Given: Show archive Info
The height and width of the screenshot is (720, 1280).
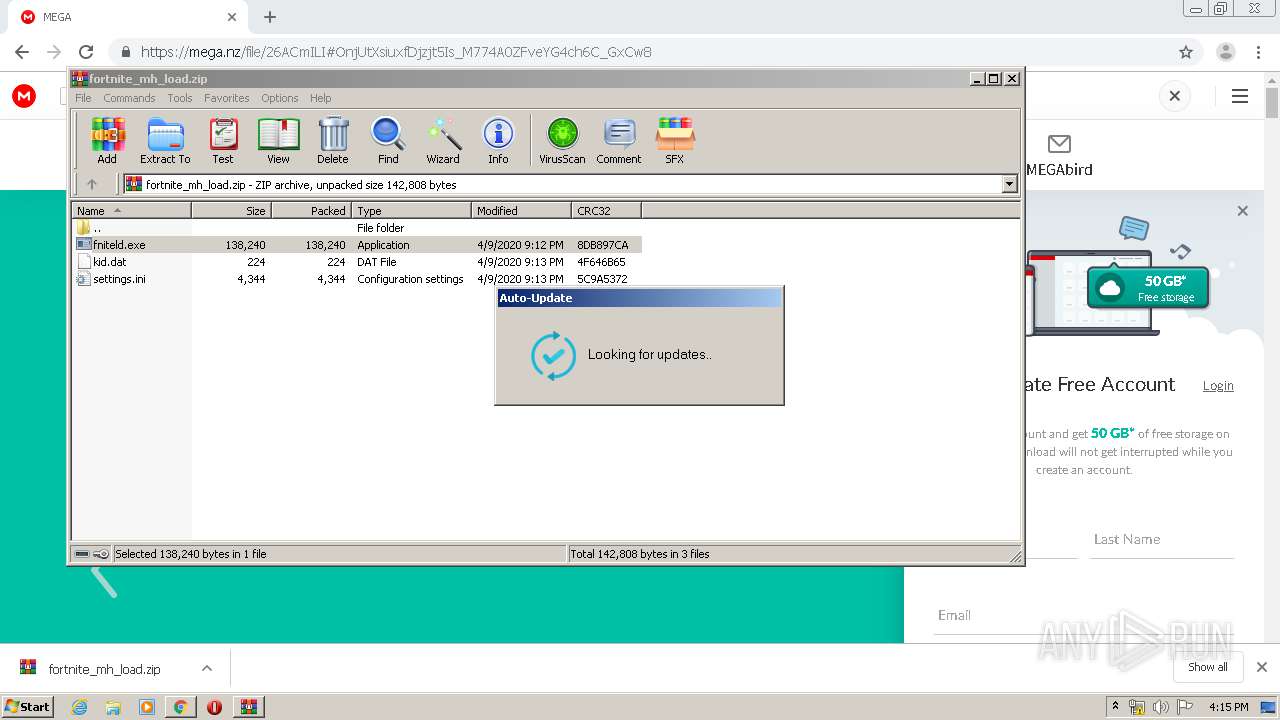Looking at the screenshot, I should point(498,140).
